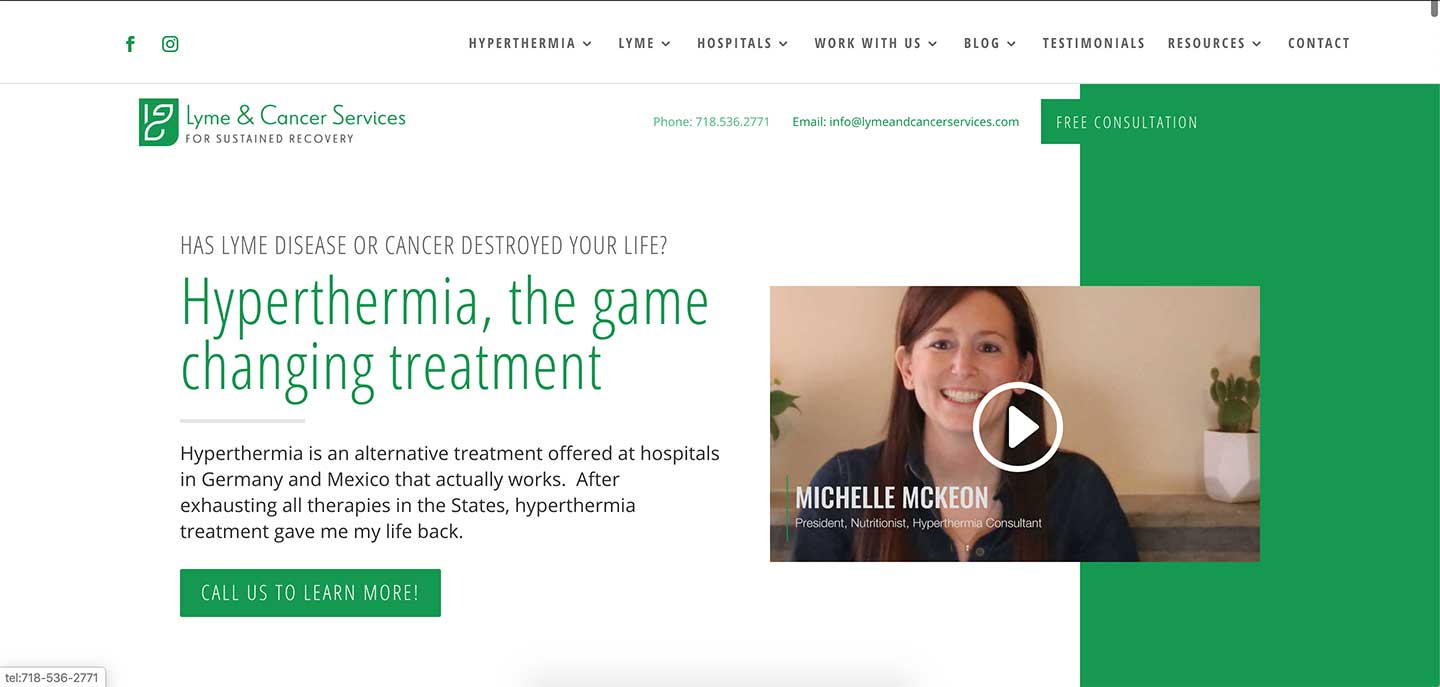Open the Work With Us menu
This screenshot has height=687, width=1440.
tap(876, 43)
